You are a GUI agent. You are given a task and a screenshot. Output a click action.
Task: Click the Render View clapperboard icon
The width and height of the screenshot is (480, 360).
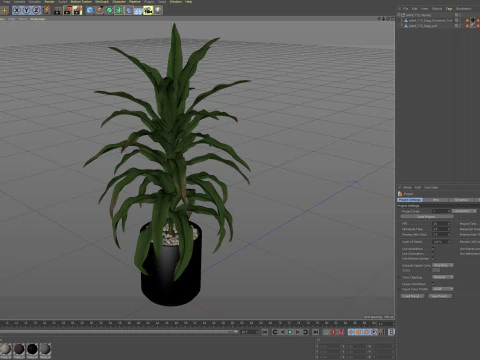point(57,11)
